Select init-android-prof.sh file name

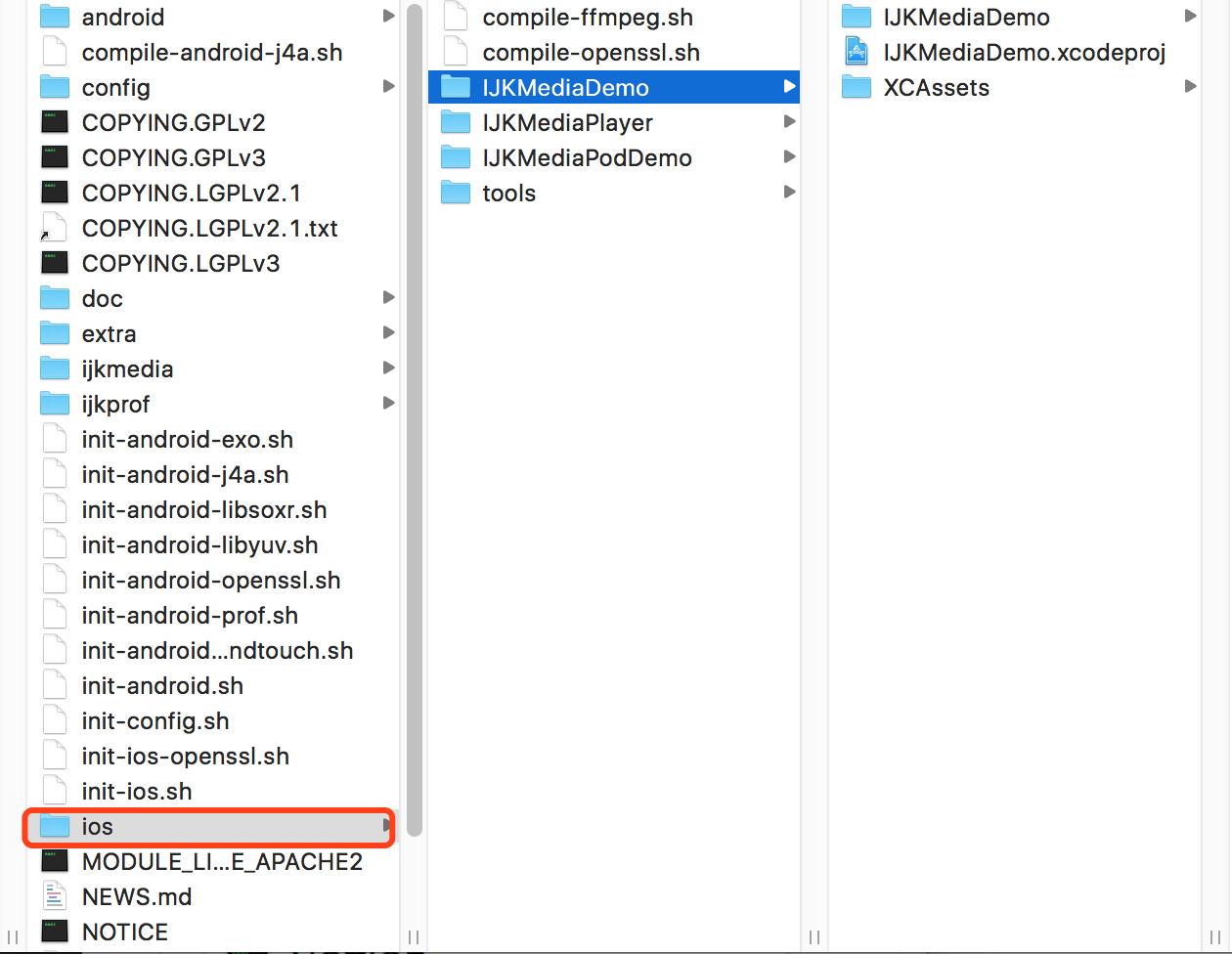coord(191,616)
